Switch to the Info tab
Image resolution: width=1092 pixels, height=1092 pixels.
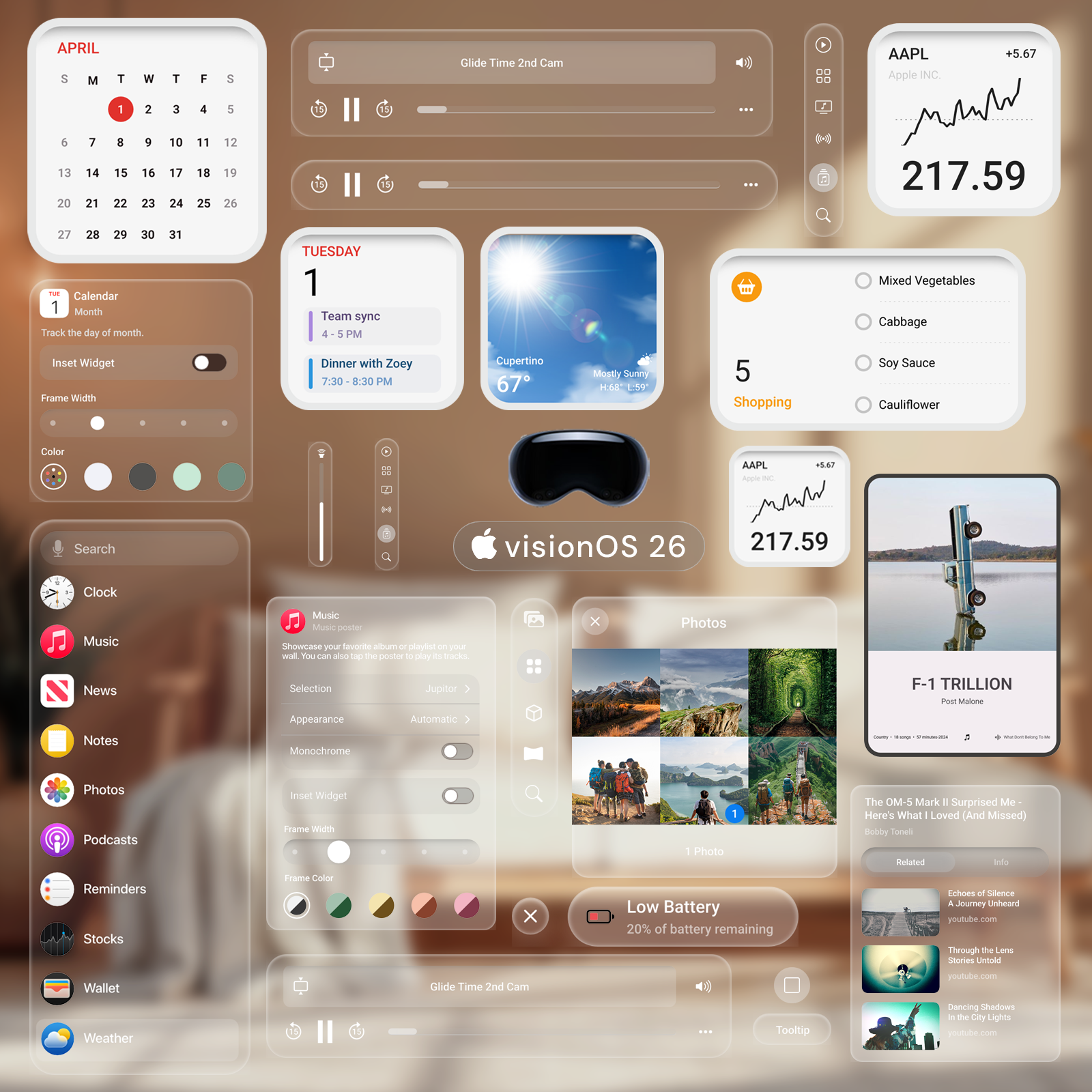[1001, 862]
